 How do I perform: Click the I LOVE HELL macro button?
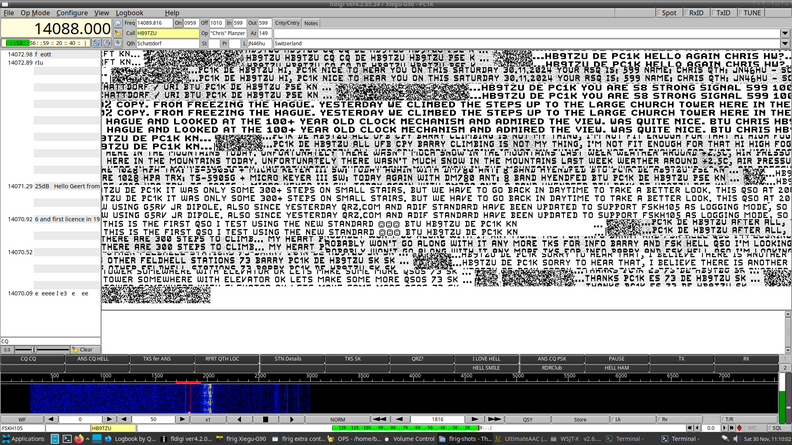pos(486,359)
